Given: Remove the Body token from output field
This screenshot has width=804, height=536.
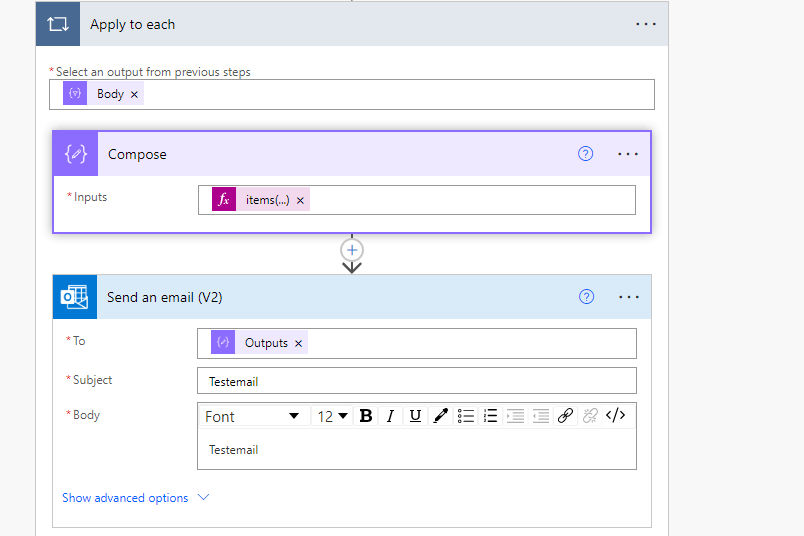Looking at the screenshot, I should pos(134,94).
